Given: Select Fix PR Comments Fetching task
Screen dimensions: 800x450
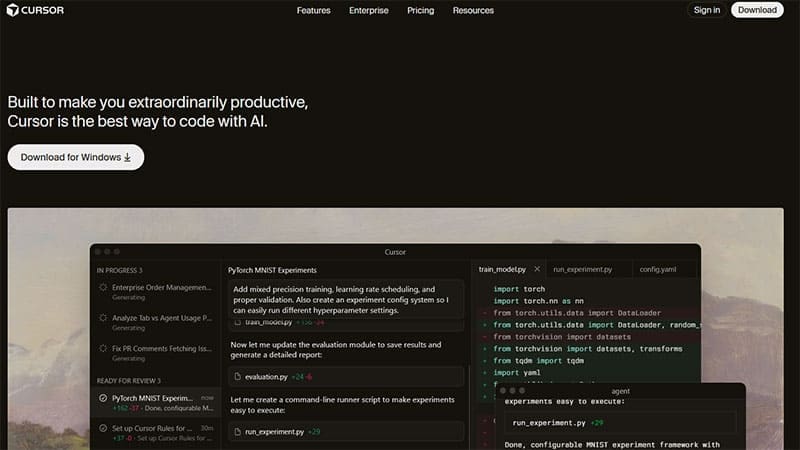Looking at the screenshot, I should pyautogui.click(x=155, y=353).
